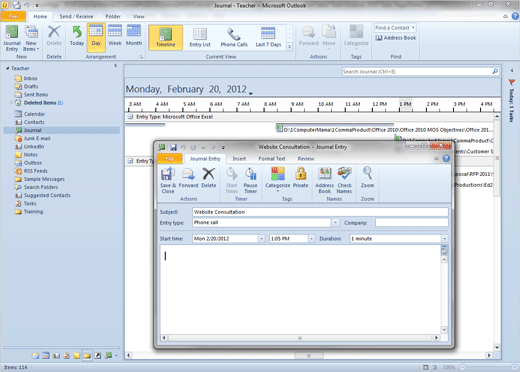Collapse the folder navigation pane
The image size is (520, 372).
pos(116,66)
